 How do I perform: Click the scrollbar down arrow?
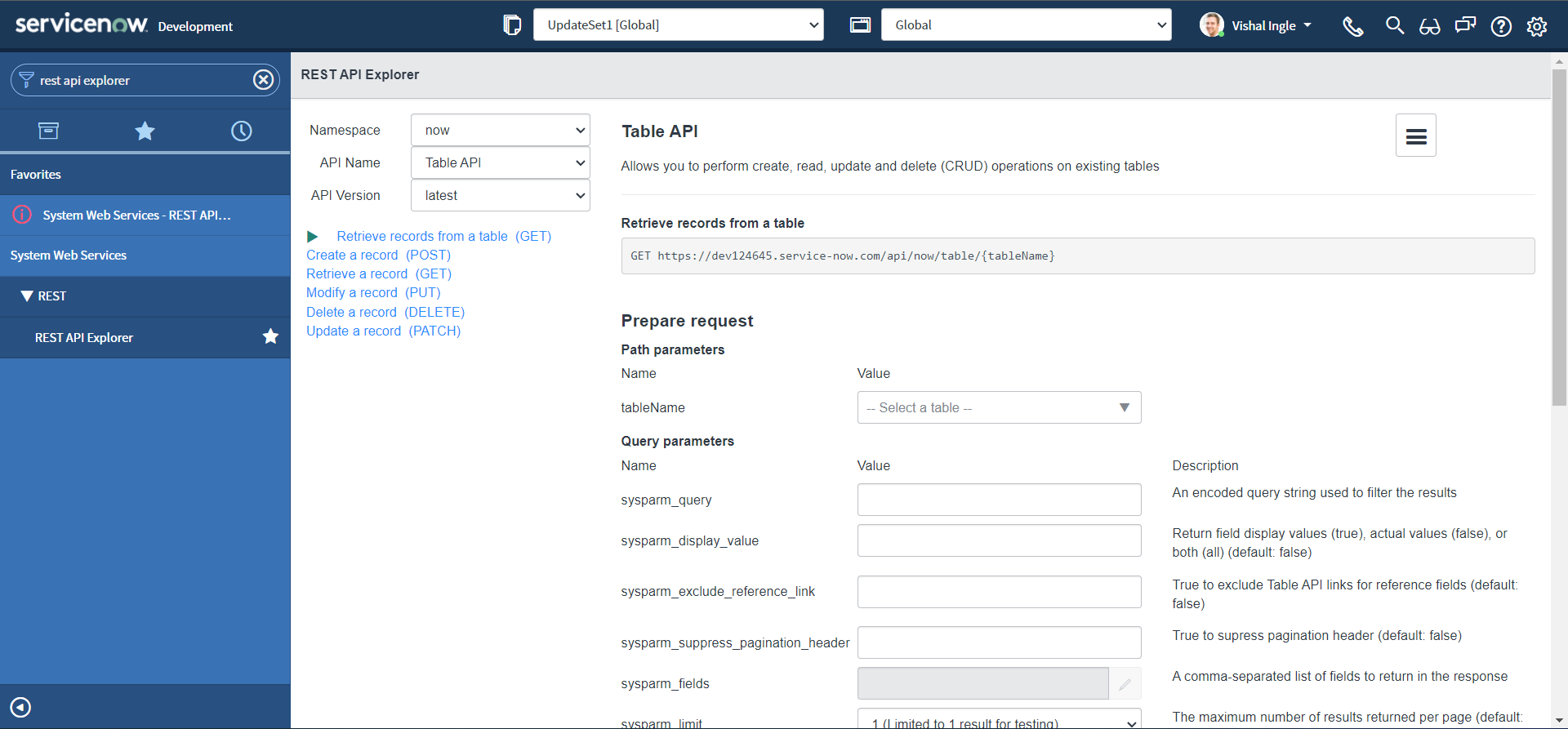(x=1559, y=721)
